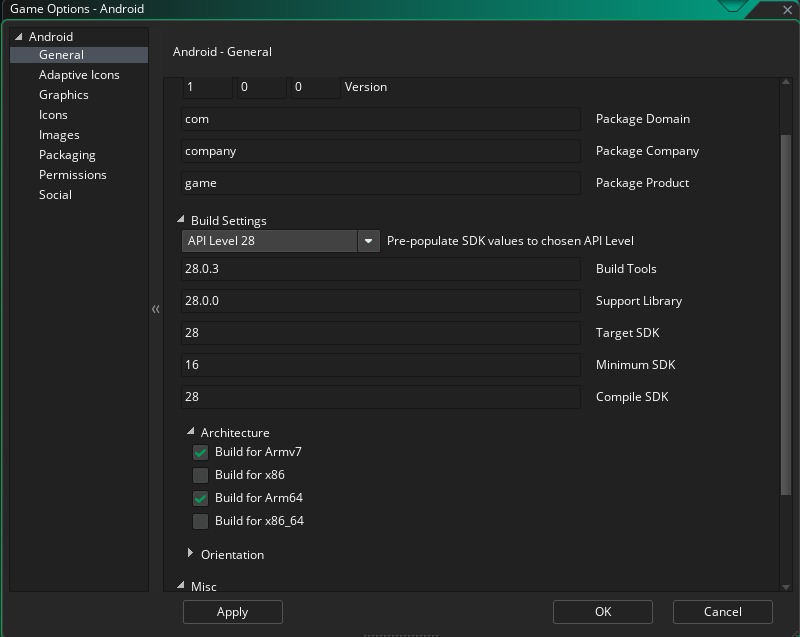Go to the Packaging settings
The height and width of the screenshot is (637, 800).
click(x=67, y=155)
